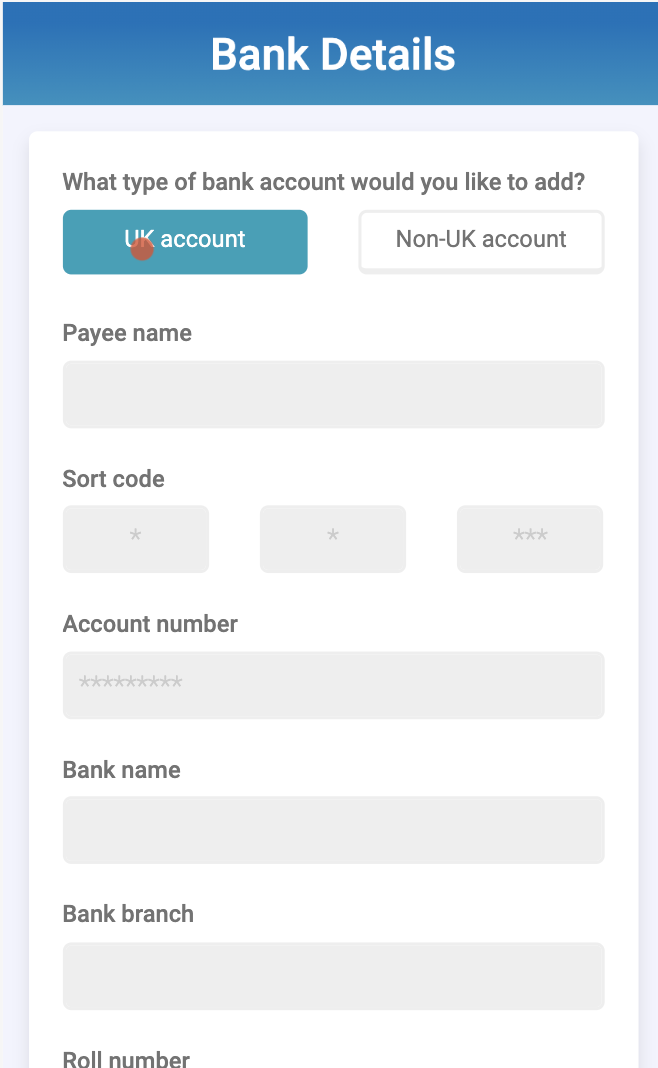Click the Roll number label
658x1068 pixels.
126,1059
